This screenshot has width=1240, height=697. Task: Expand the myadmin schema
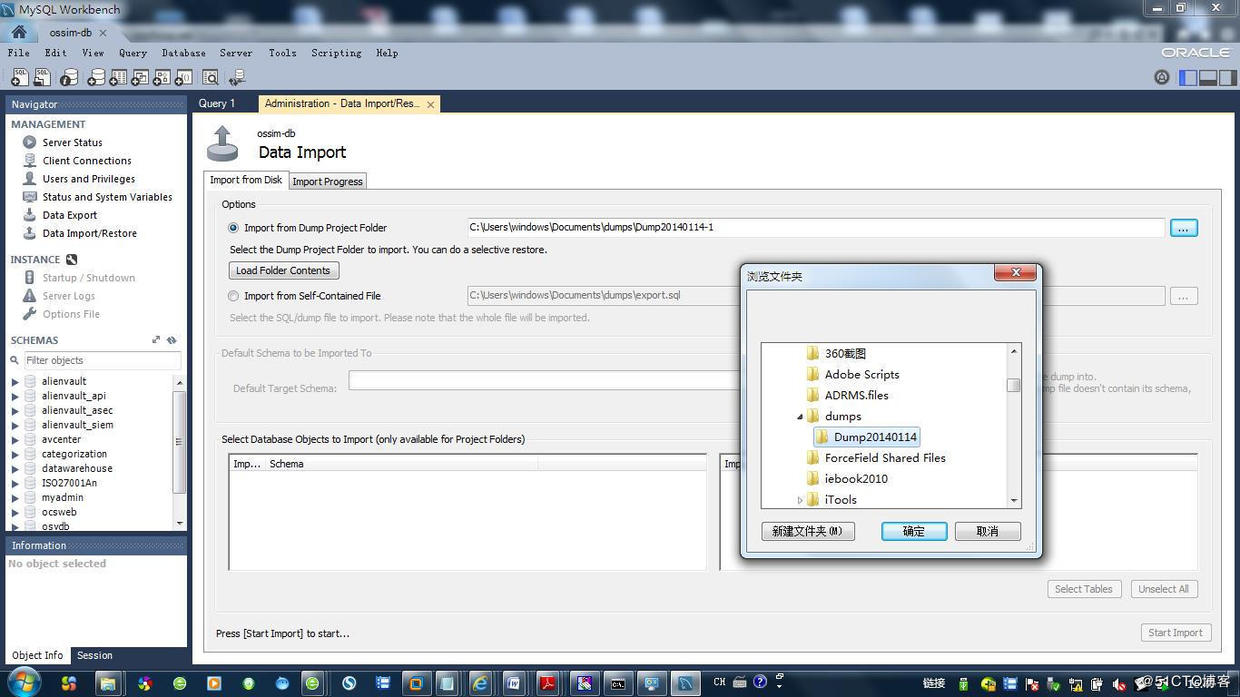(15, 497)
